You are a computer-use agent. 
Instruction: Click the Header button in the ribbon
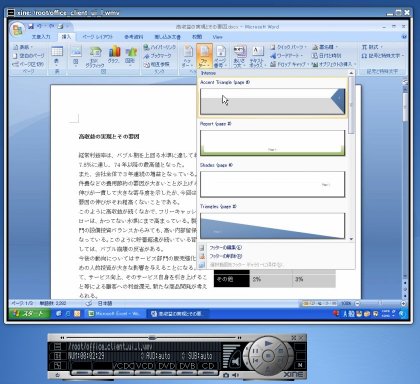[x=188, y=56]
